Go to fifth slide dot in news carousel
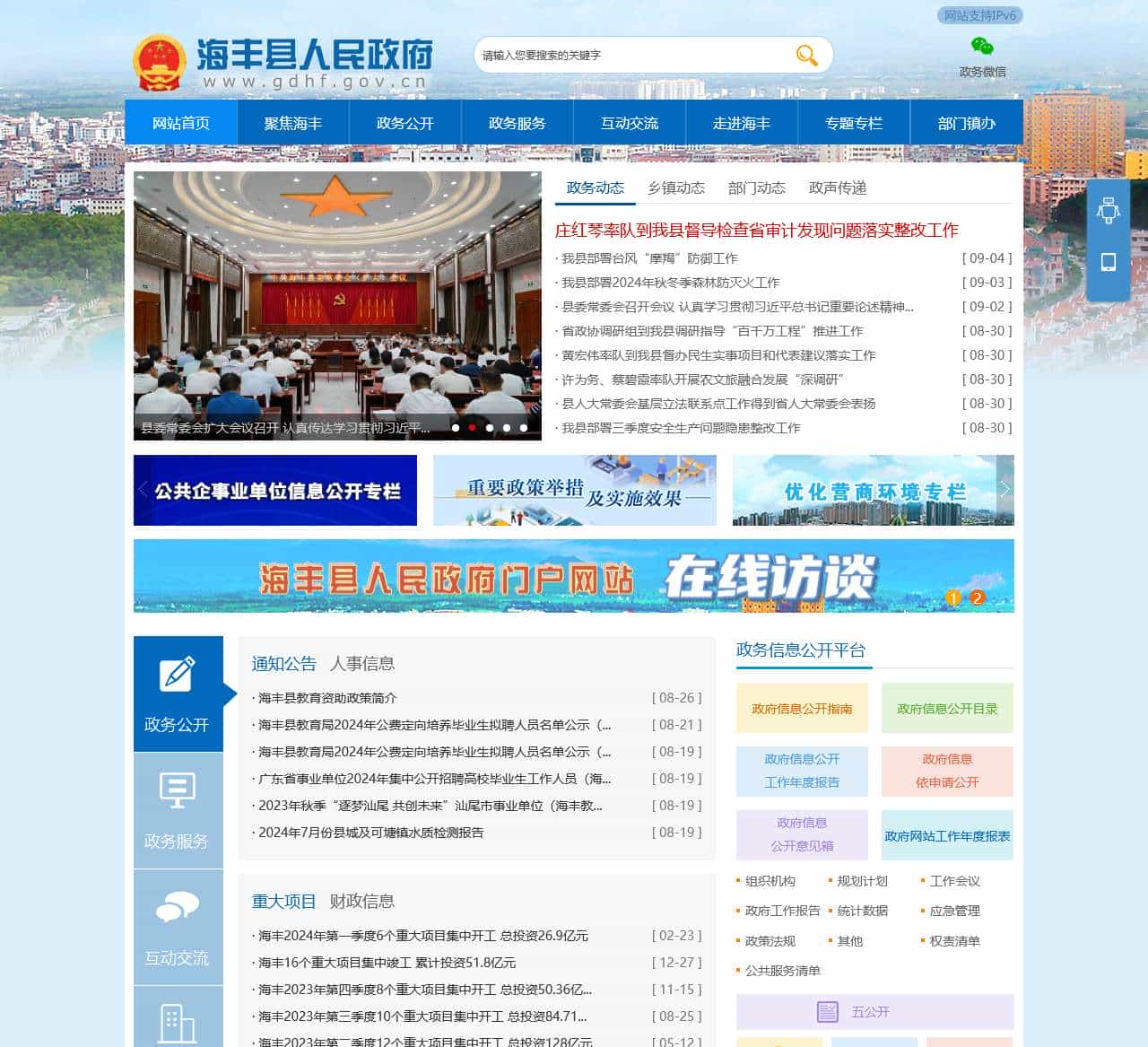This screenshot has height=1047, width=1148. [524, 428]
